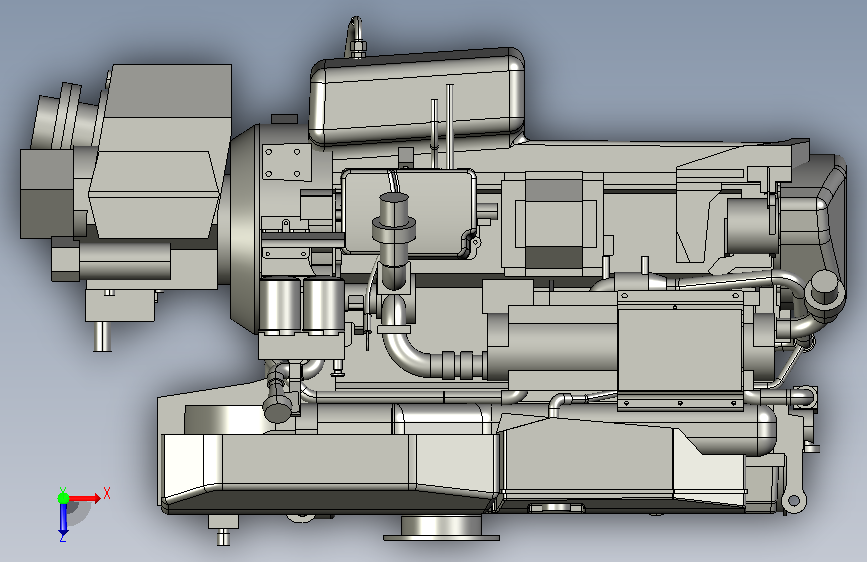
Task: Select the right cylindrical filter canister
Action: [x=323, y=306]
